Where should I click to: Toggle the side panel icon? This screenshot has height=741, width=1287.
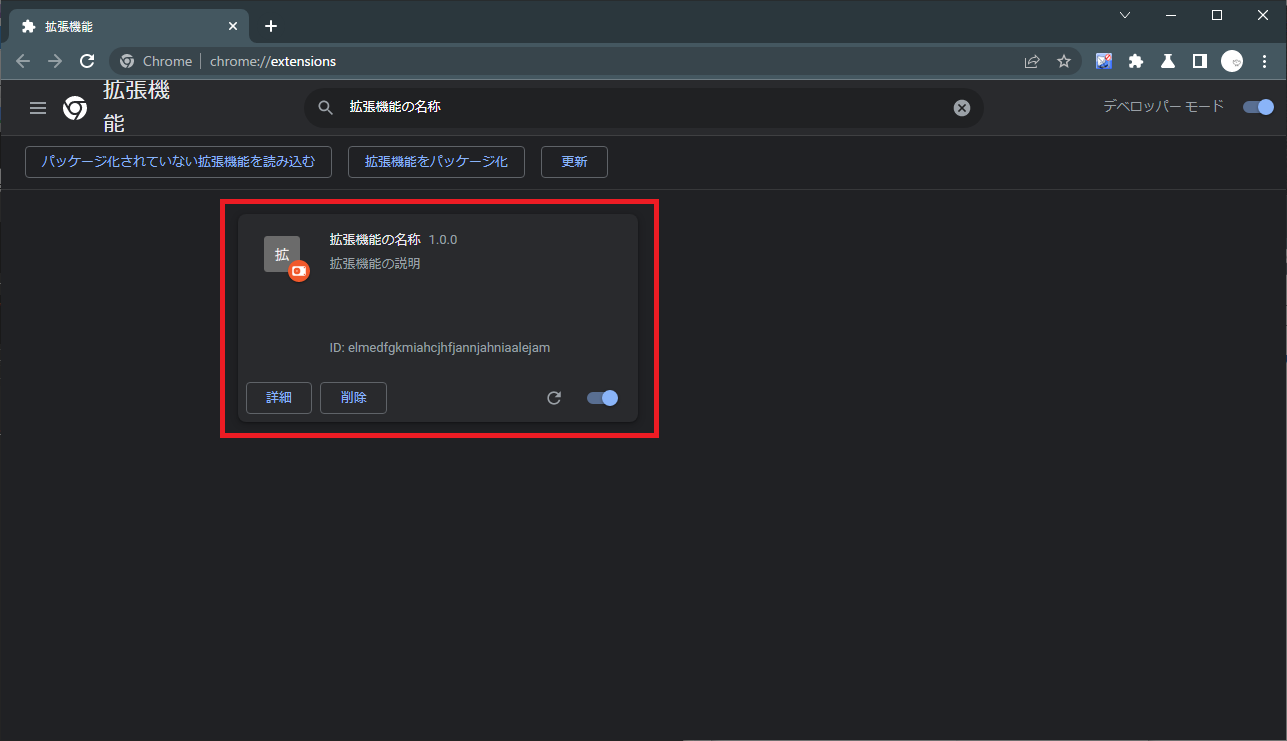coord(1199,61)
